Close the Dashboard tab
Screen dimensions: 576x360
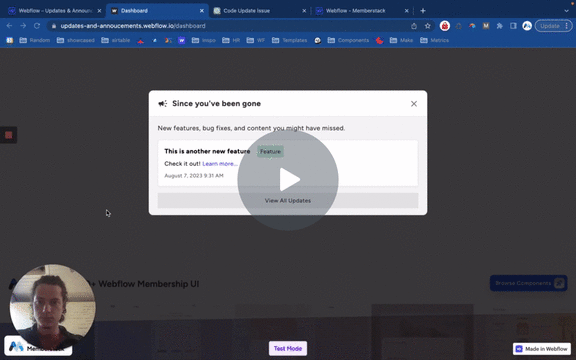pos(202,11)
